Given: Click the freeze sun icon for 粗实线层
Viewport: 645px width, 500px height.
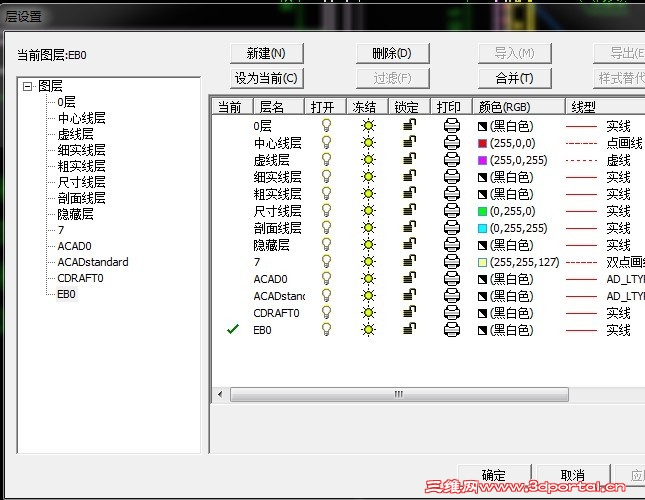Looking at the screenshot, I should 369,194.
